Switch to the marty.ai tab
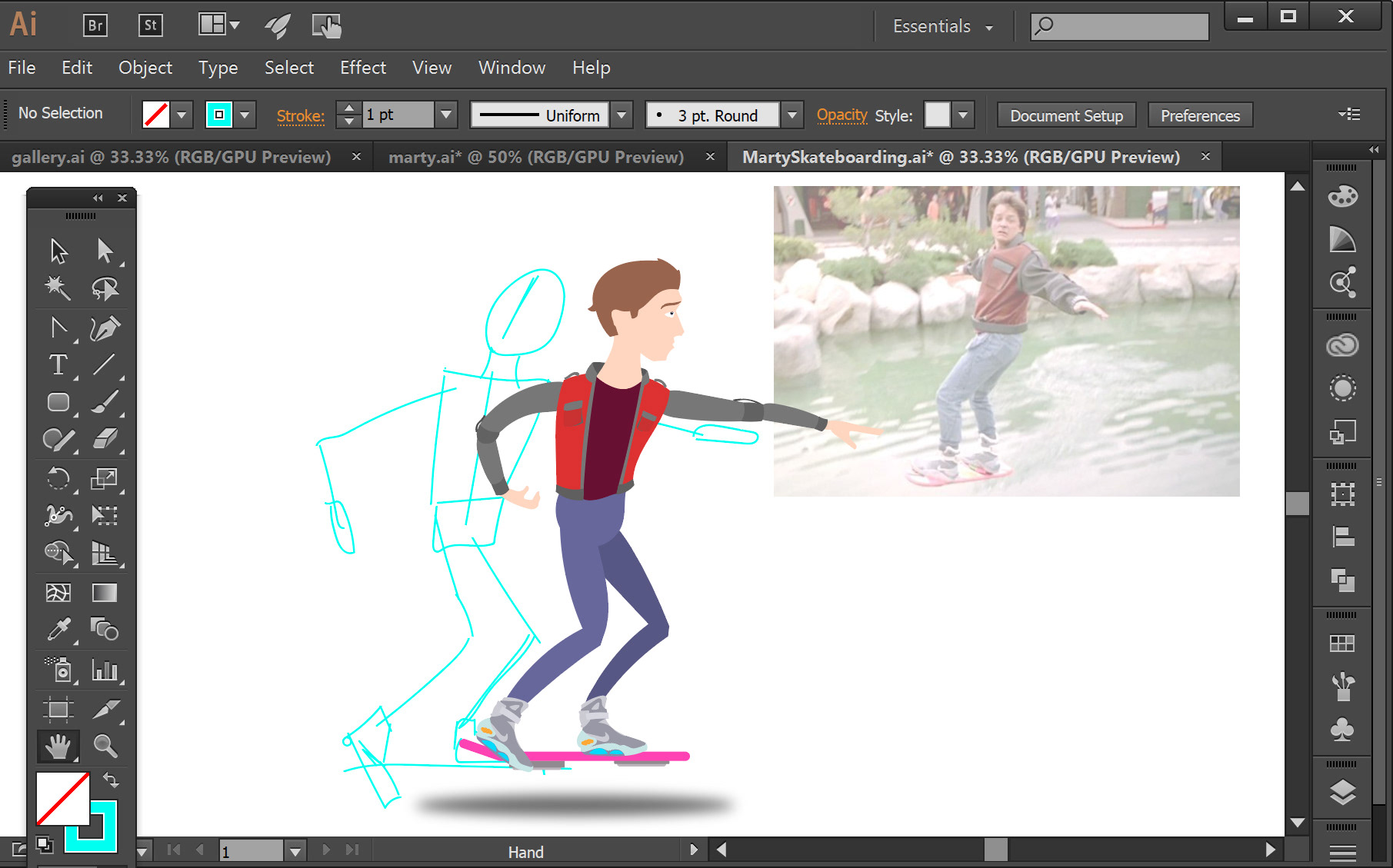1393x868 pixels. 535,157
